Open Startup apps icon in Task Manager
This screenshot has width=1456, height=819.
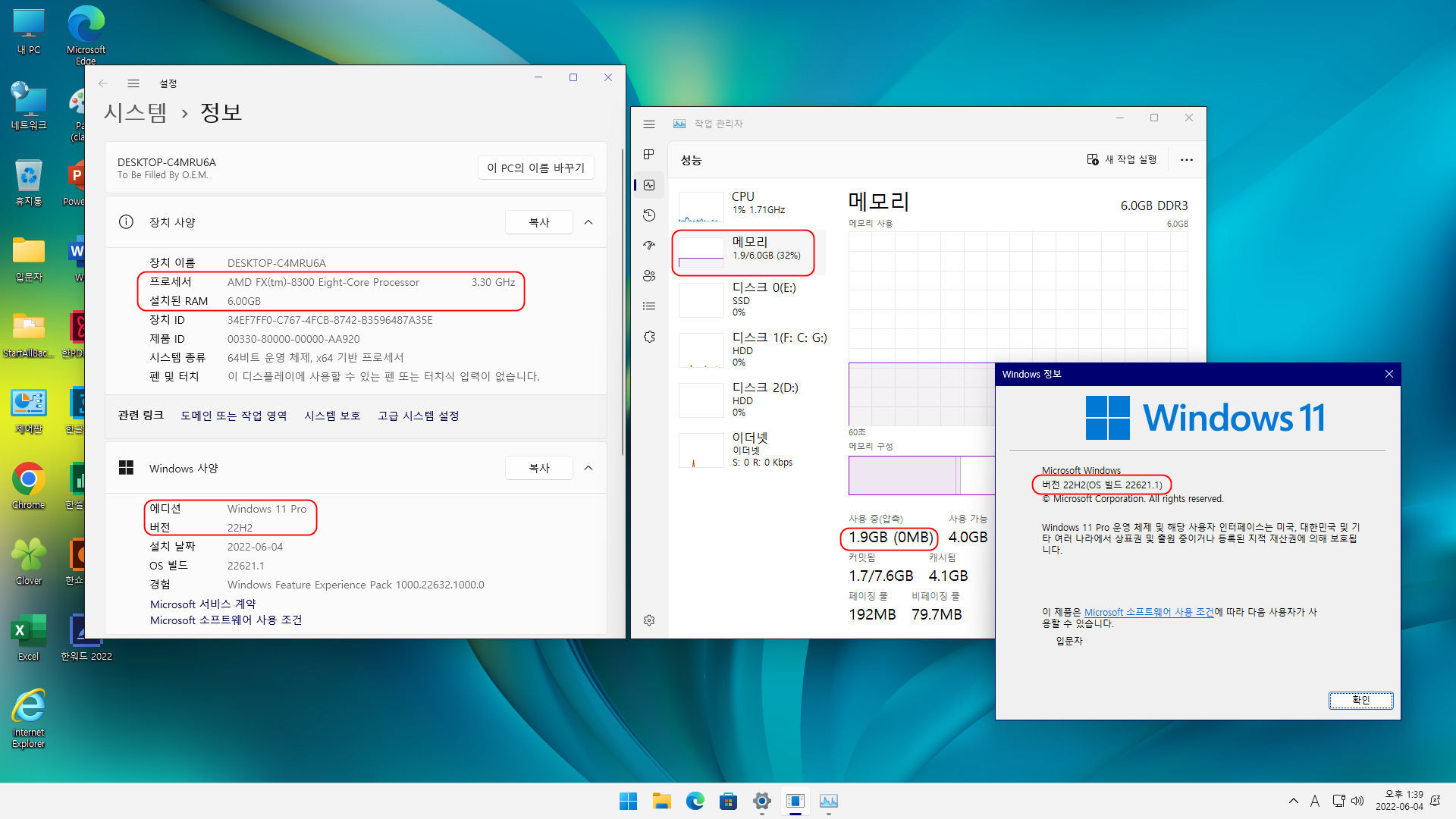(x=649, y=246)
